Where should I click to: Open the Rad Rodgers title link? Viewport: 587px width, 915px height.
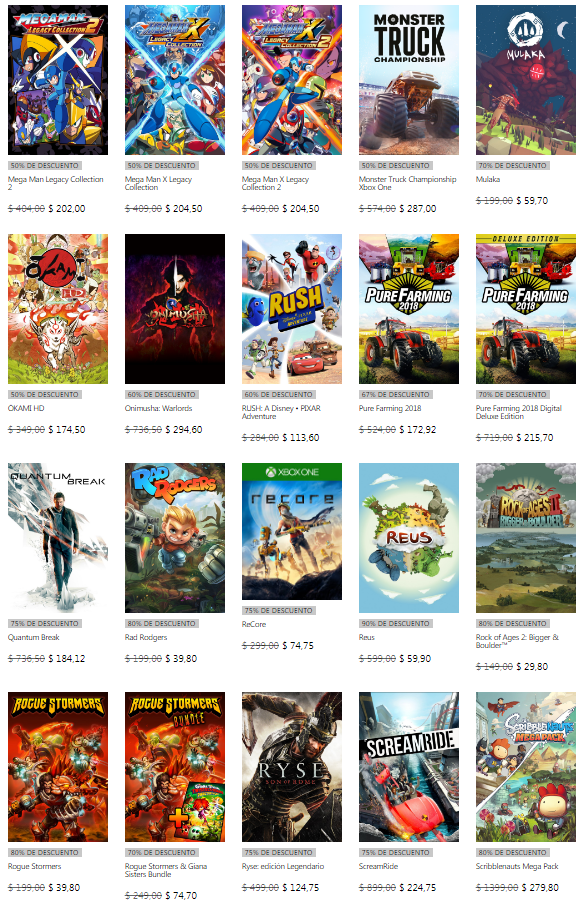(x=146, y=637)
